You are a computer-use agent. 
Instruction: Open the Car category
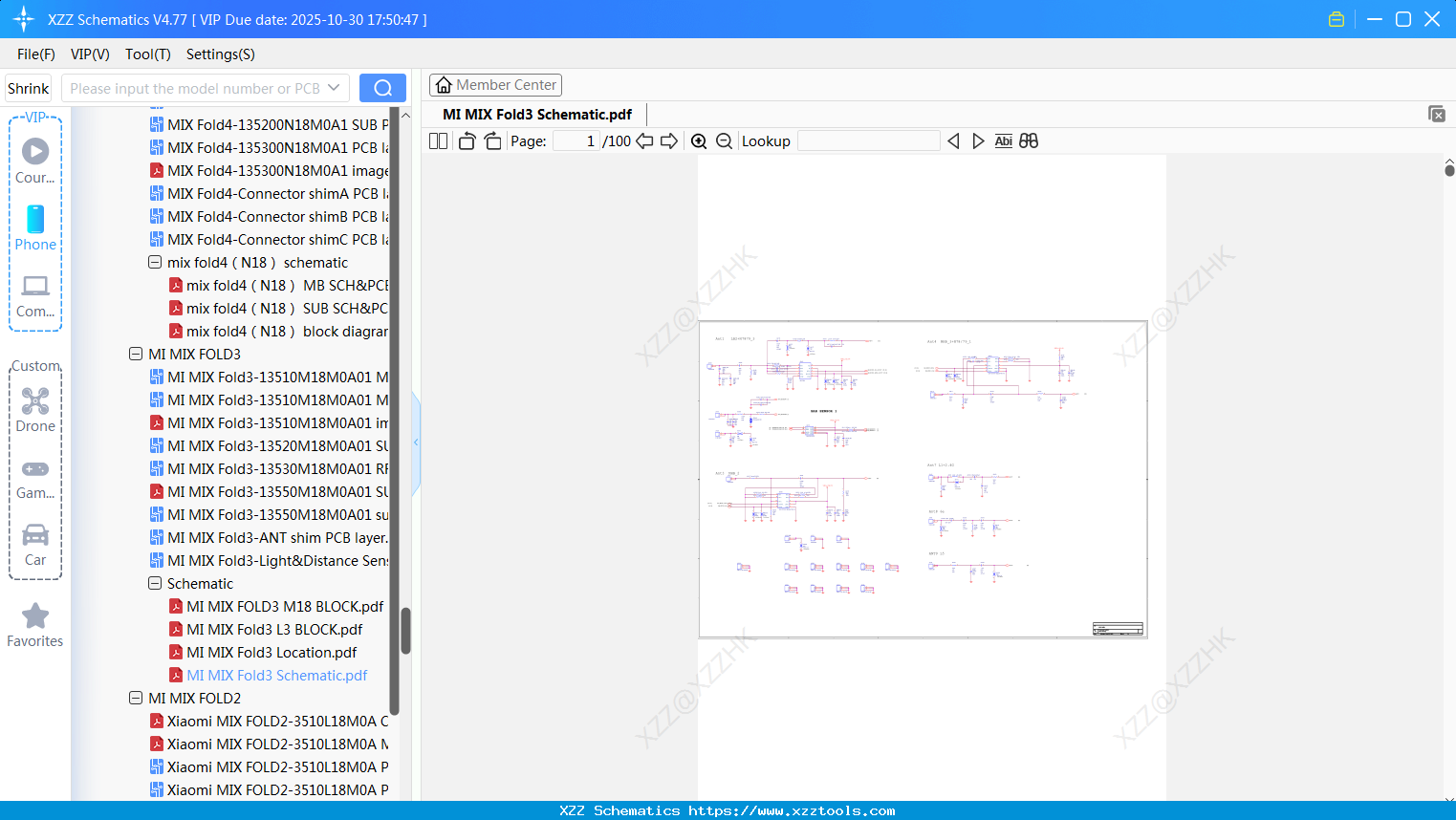tap(35, 544)
